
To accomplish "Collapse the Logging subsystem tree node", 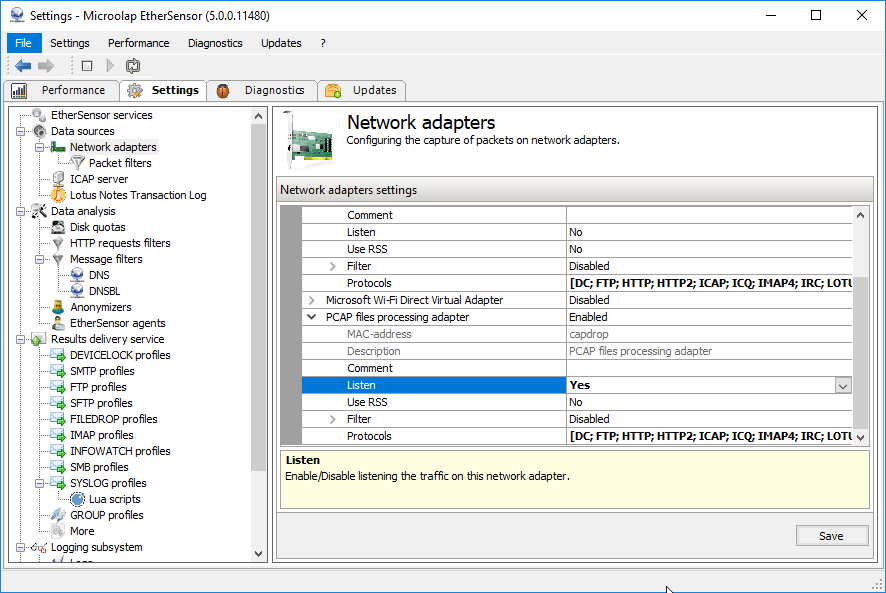I will point(21,547).
